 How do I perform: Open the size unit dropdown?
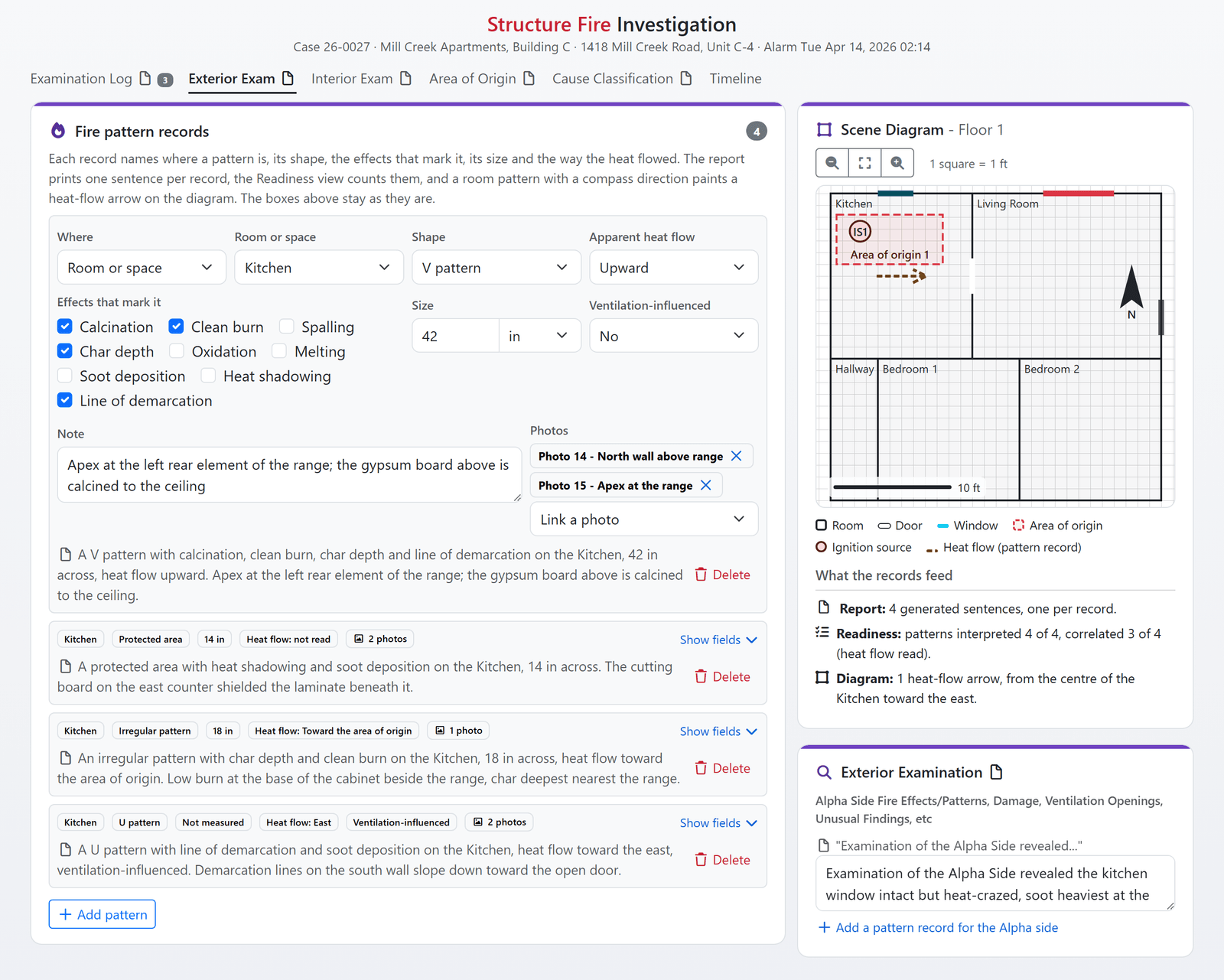(539, 335)
